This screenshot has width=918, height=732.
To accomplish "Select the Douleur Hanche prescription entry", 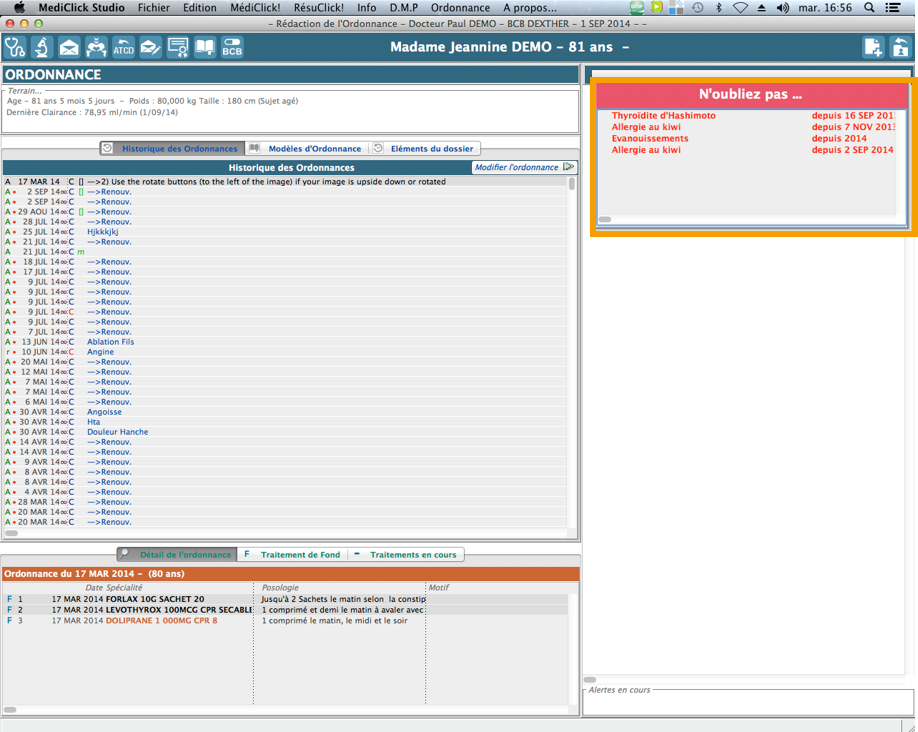I will coord(117,432).
